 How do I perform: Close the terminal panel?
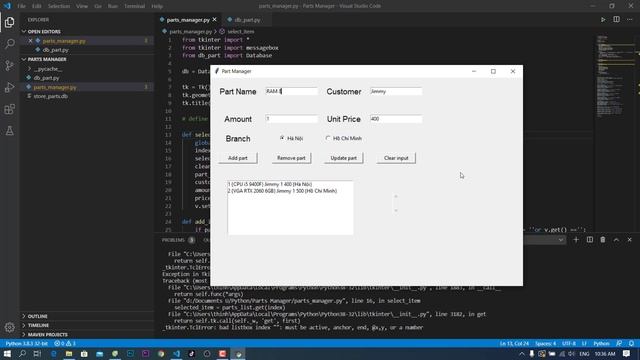[630, 240]
